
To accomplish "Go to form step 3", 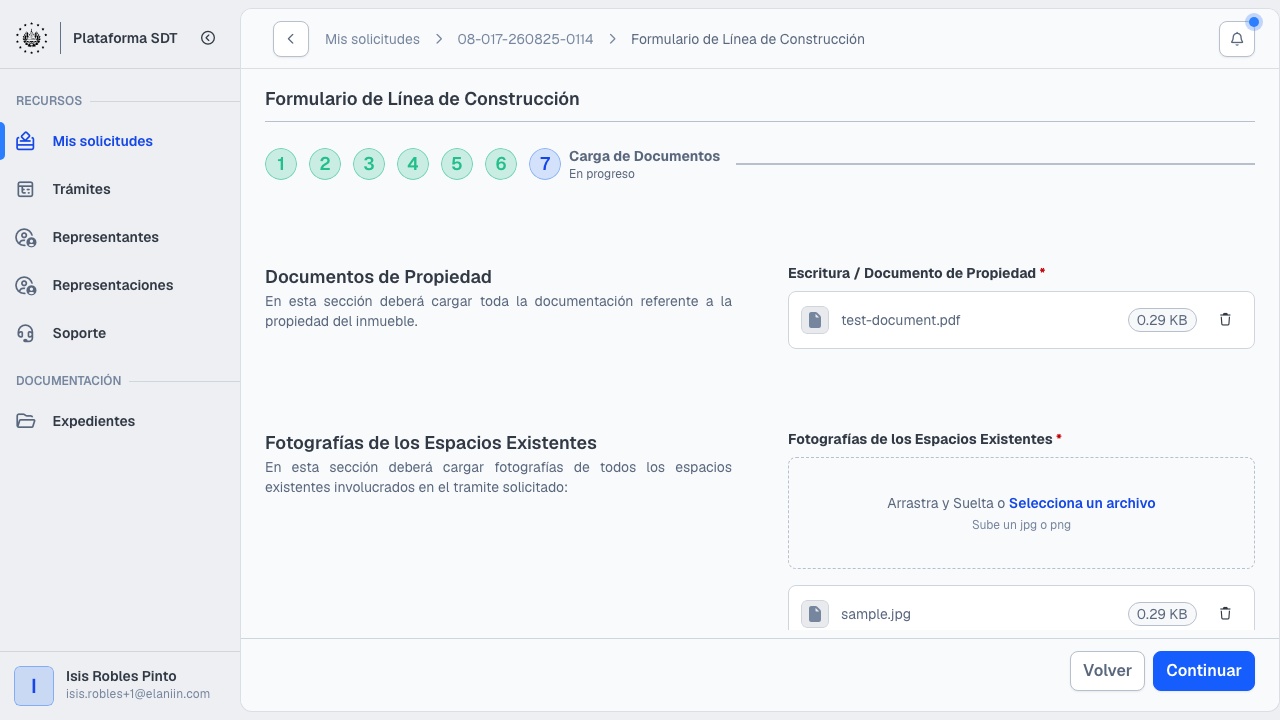I will pyautogui.click(x=369, y=164).
